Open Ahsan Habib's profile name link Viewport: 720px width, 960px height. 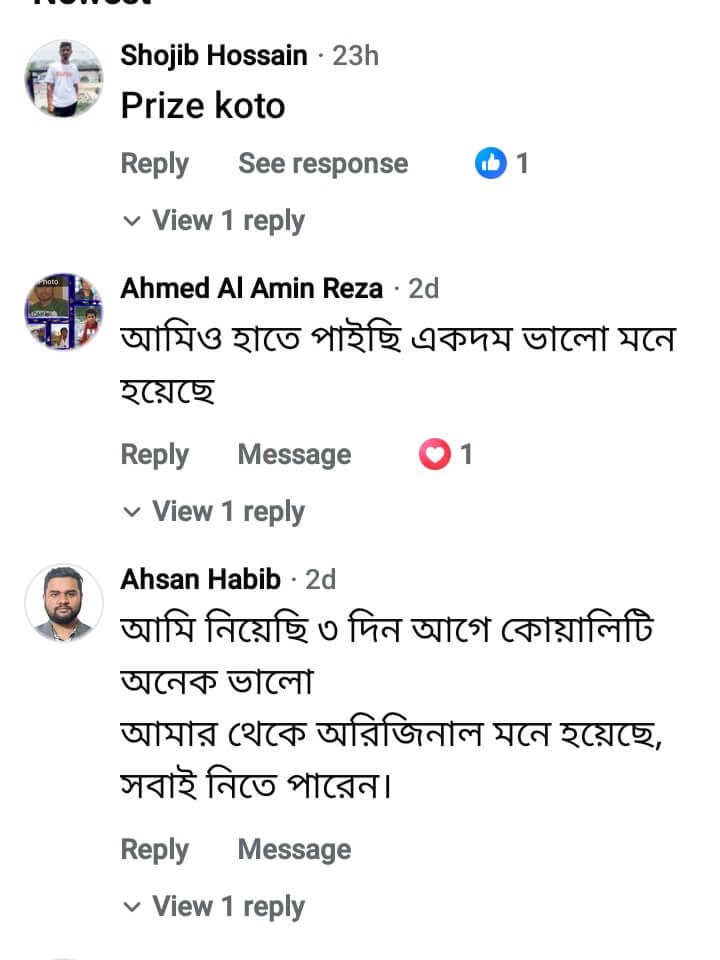[x=200, y=579]
